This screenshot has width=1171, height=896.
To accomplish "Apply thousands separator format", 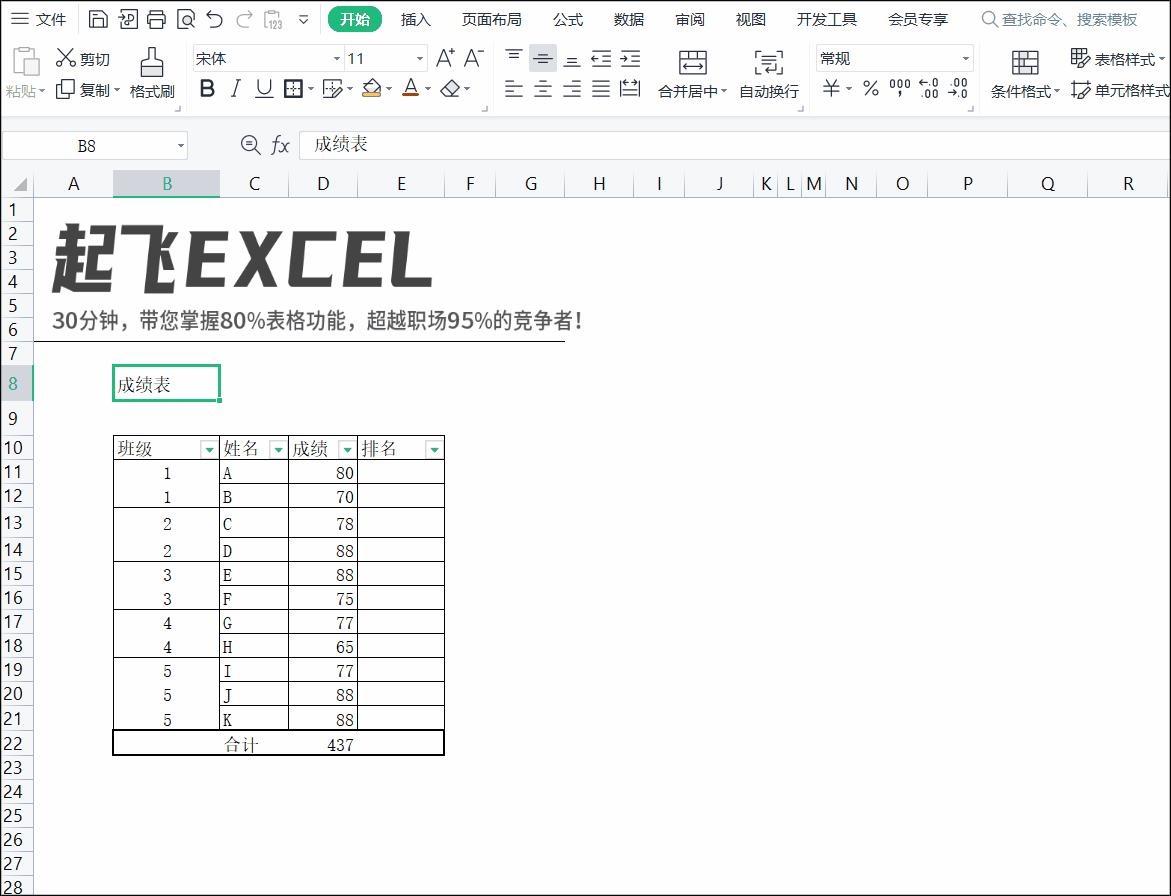I will pyautogui.click(x=900, y=89).
